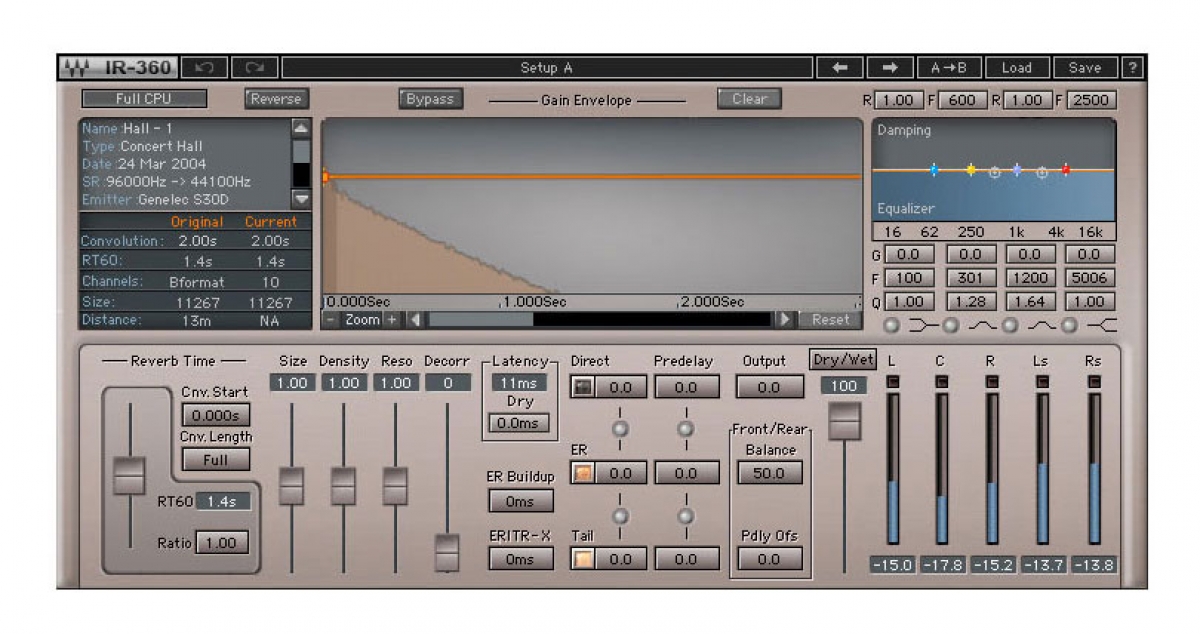1200x634 pixels.
Task: Copy setup with the A→B button
Action: point(949,68)
